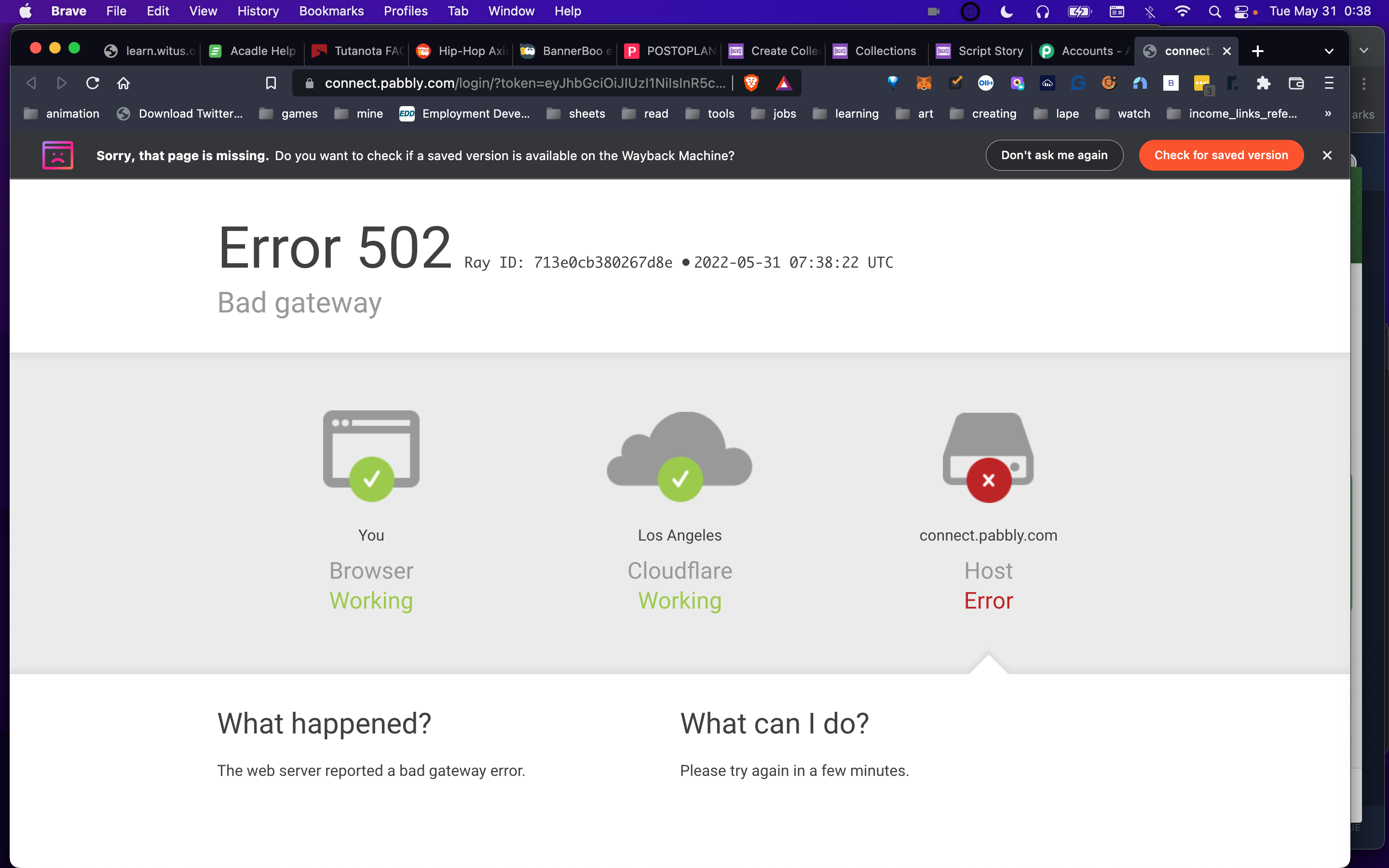Open Employment Development bookmark
Image resolution: width=1389 pixels, height=868 pixels.
tap(464, 114)
